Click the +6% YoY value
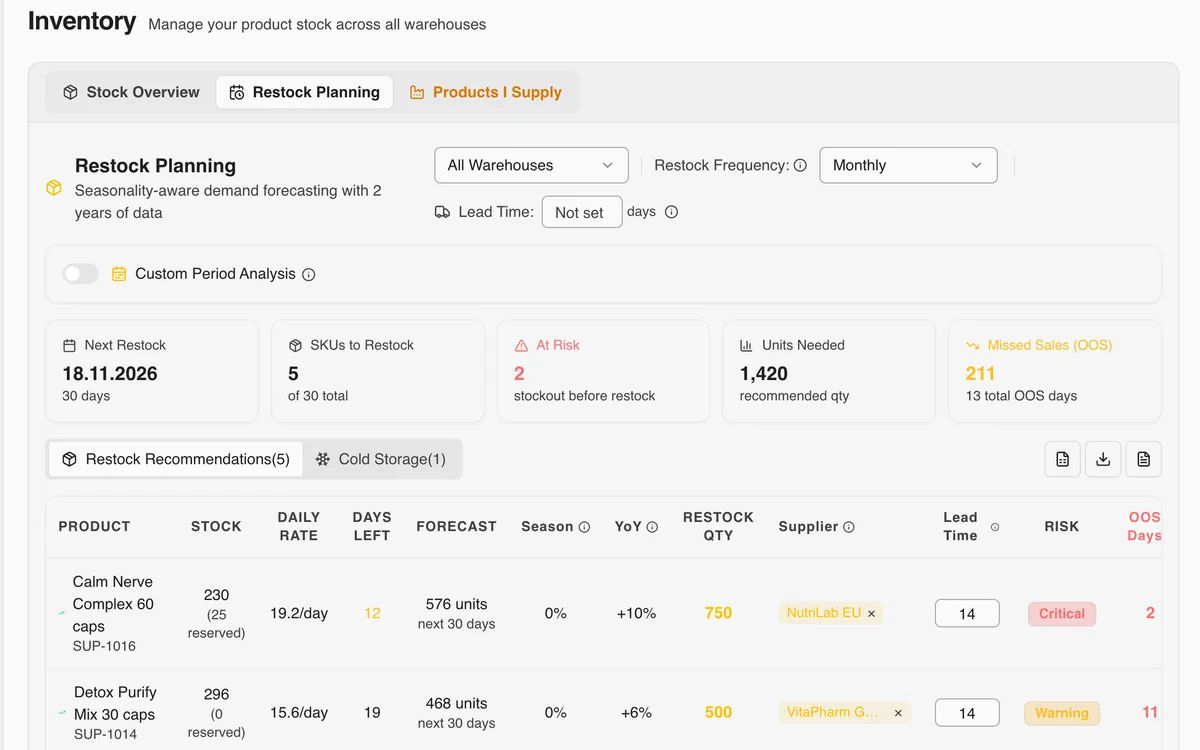 (636, 712)
